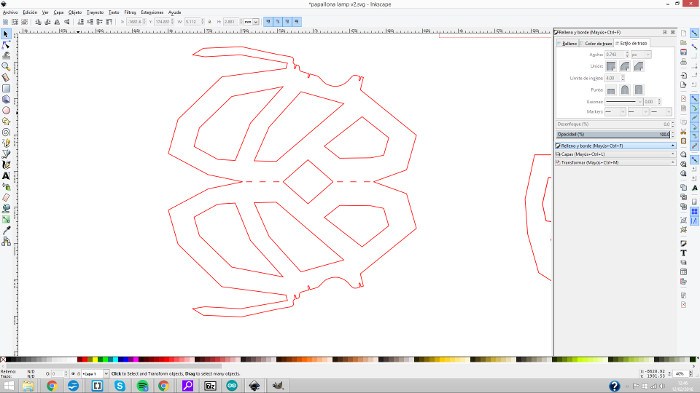
Task: Select the Text tool in toolbox
Action: coord(6,176)
